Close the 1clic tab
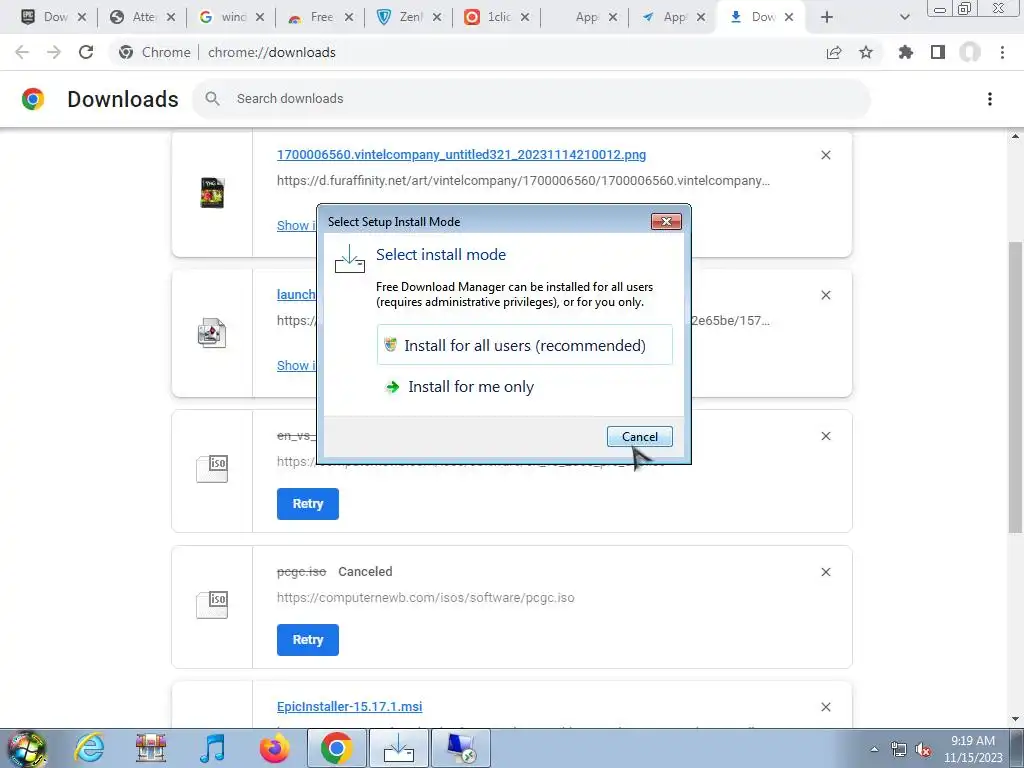The height and width of the screenshot is (768, 1024). point(525,18)
